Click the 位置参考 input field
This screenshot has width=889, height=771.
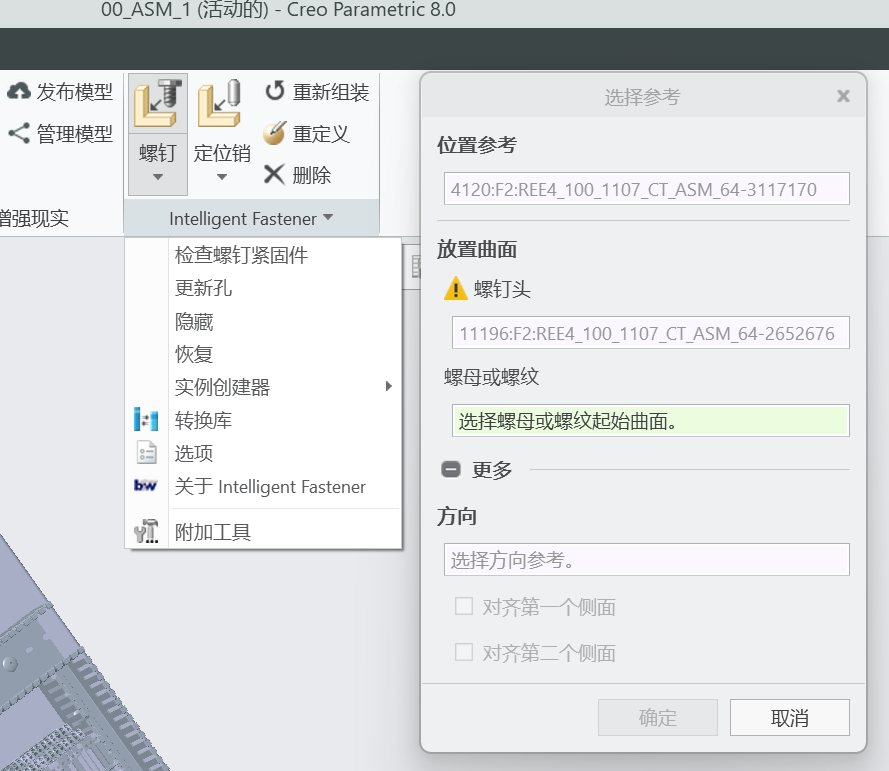click(x=646, y=189)
